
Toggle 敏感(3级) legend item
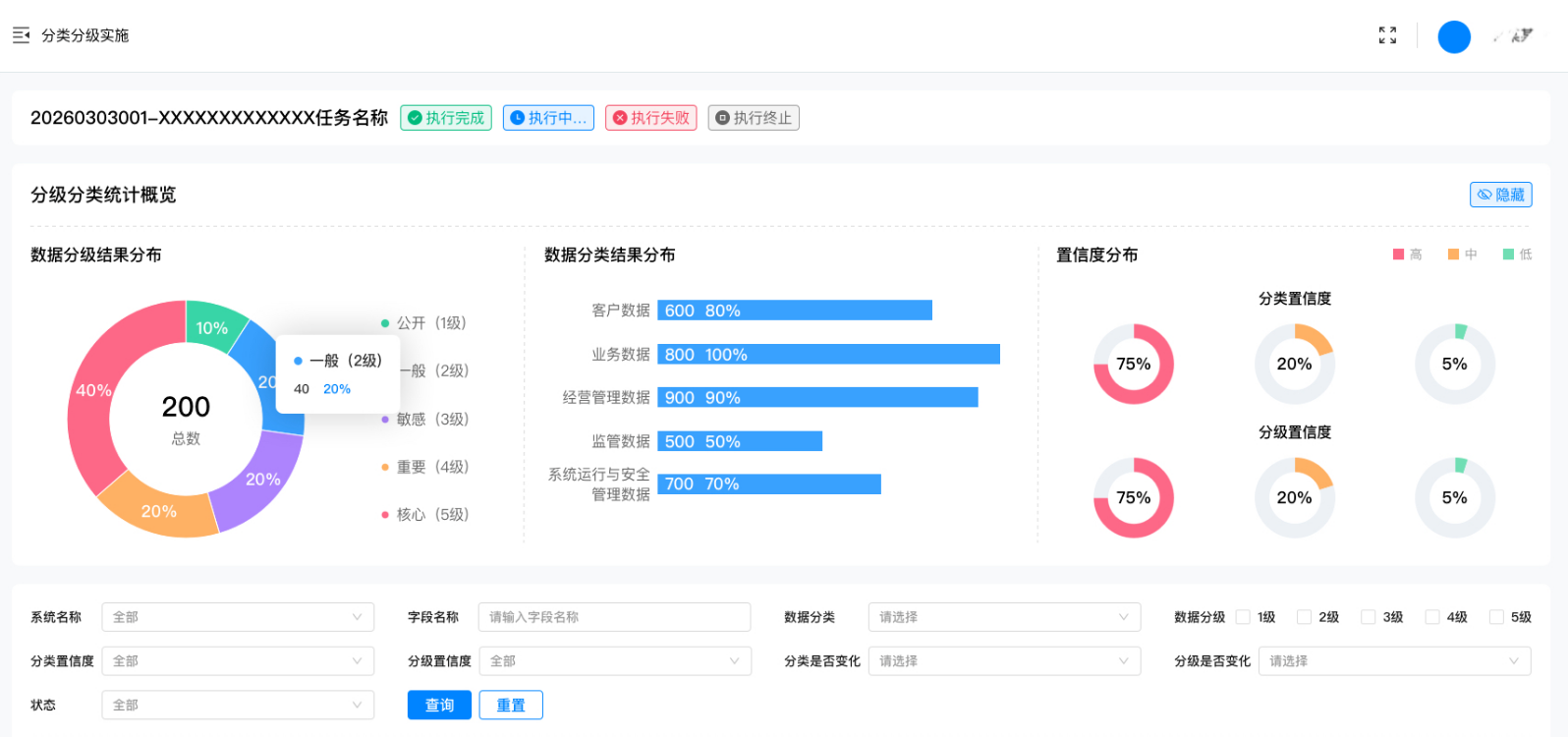coord(425,419)
